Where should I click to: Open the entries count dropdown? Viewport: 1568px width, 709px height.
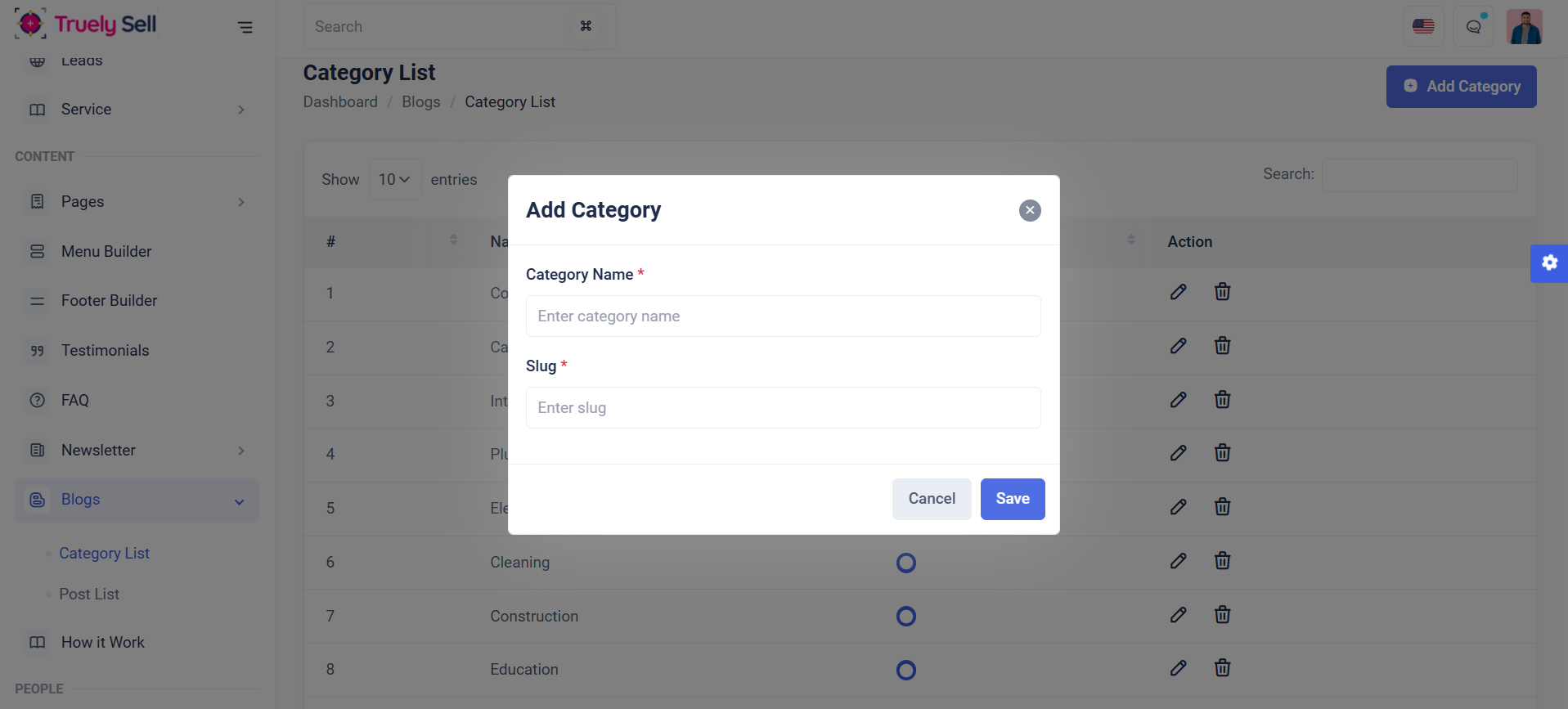pyautogui.click(x=394, y=179)
